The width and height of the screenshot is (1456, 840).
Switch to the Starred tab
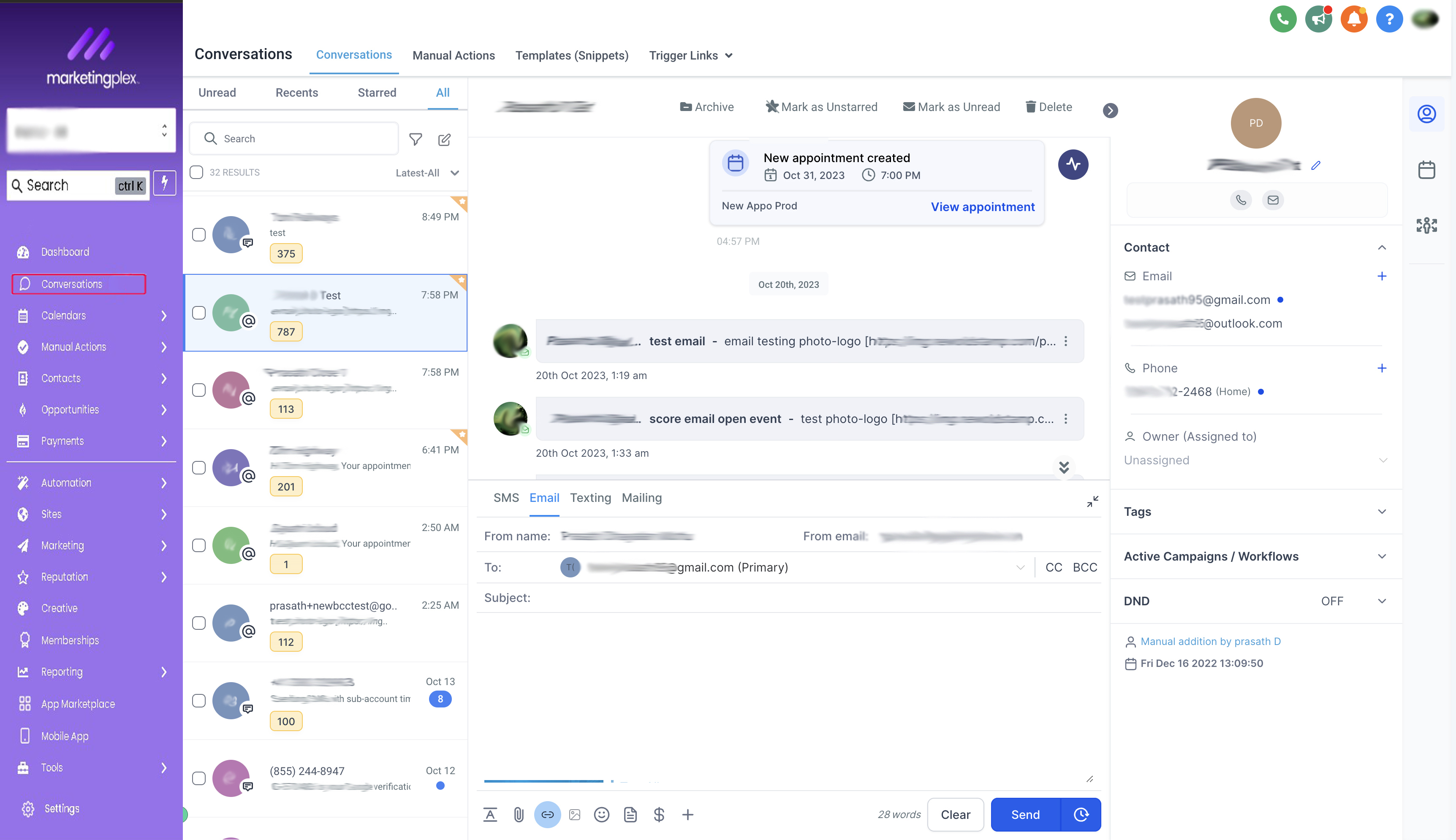[377, 92]
